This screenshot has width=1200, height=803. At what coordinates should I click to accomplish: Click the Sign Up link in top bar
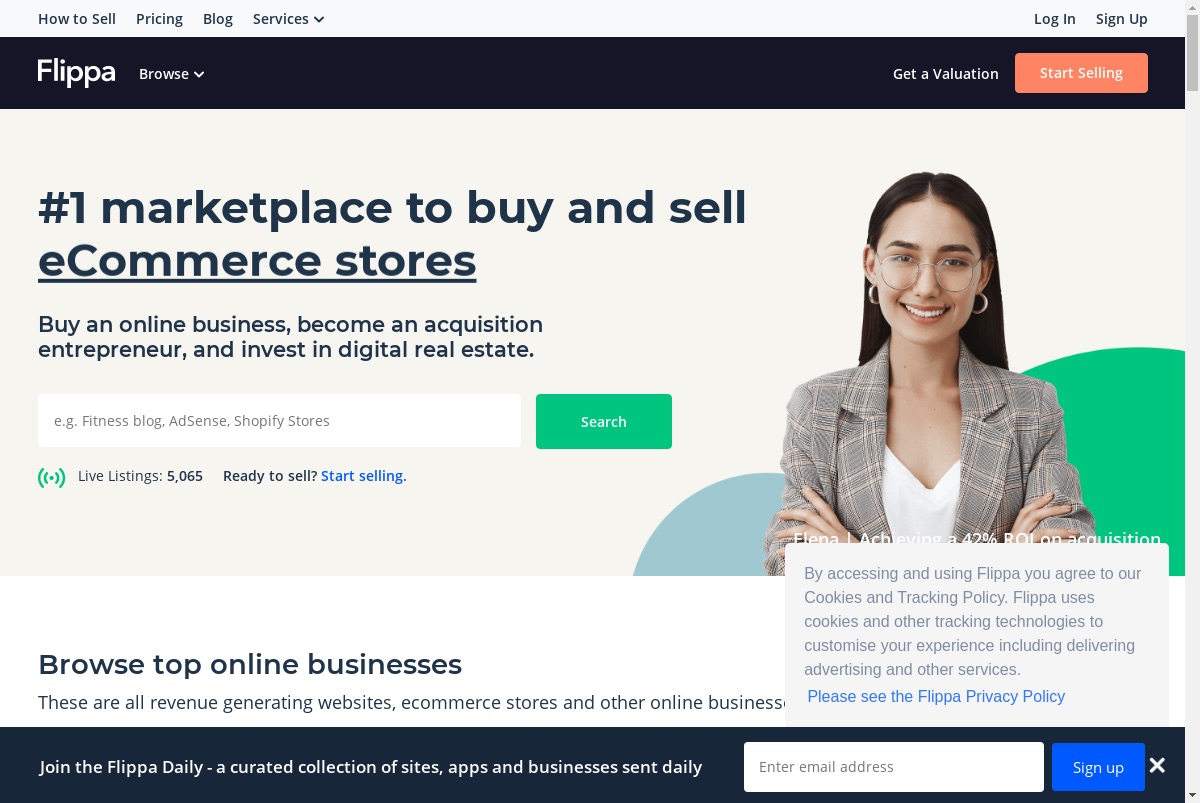pyautogui.click(x=1122, y=19)
